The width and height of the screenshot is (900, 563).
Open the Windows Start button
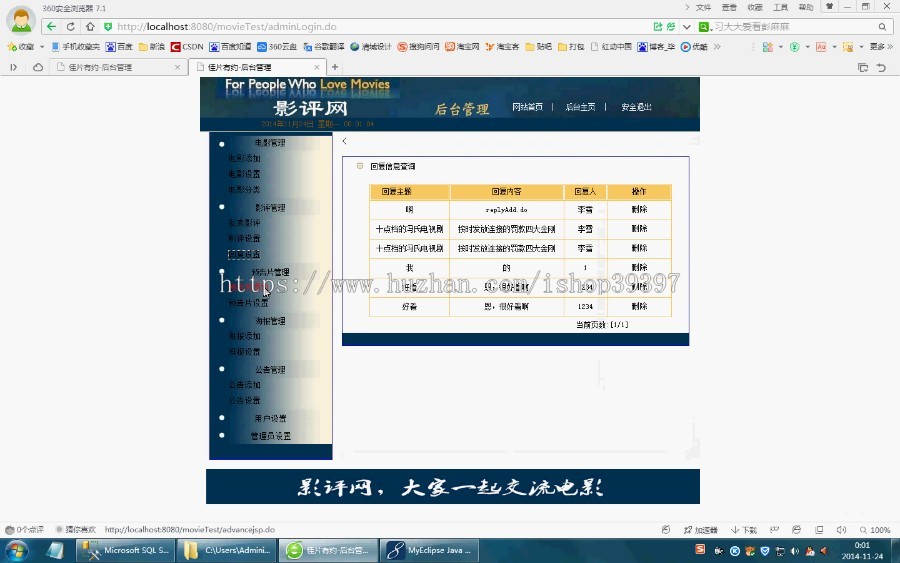16,551
